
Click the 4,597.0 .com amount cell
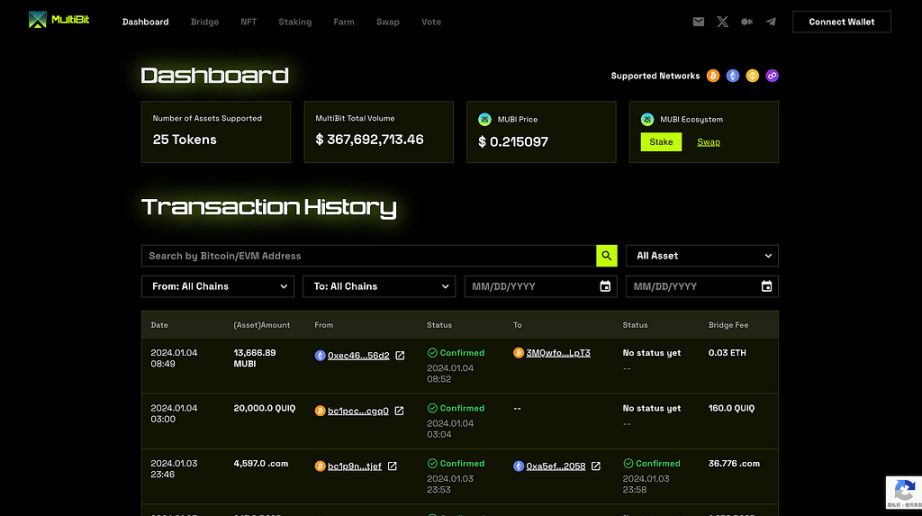click(261, 463)
